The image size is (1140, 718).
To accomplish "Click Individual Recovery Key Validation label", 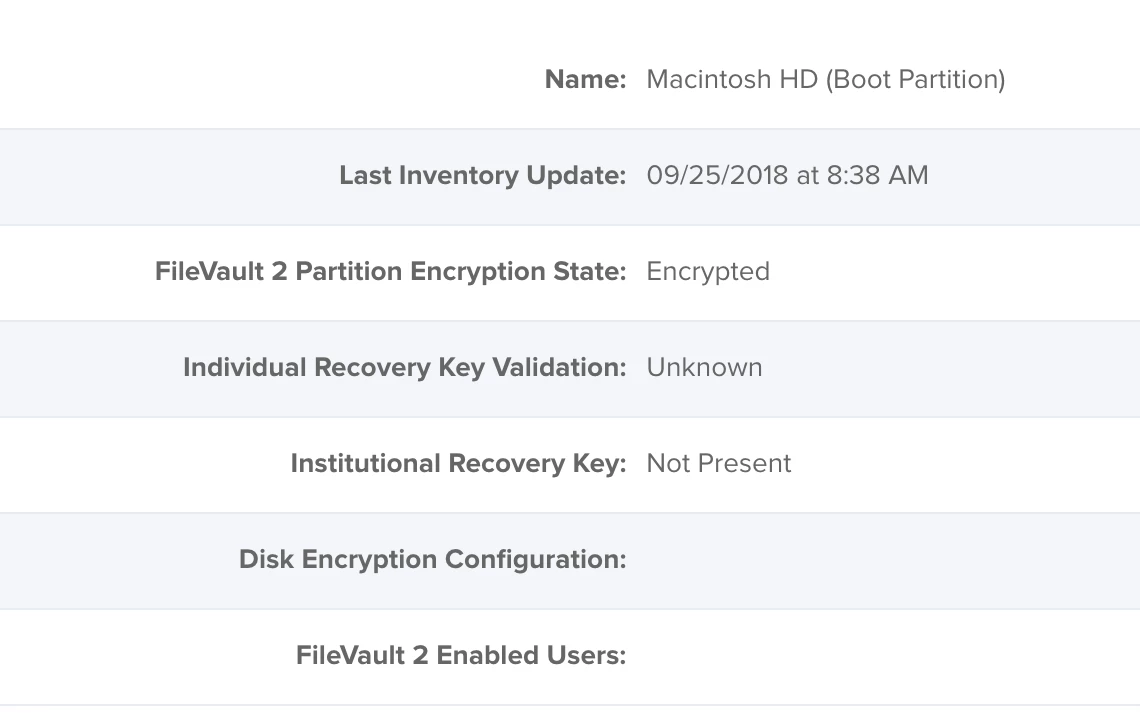I will tap(404, 367).
